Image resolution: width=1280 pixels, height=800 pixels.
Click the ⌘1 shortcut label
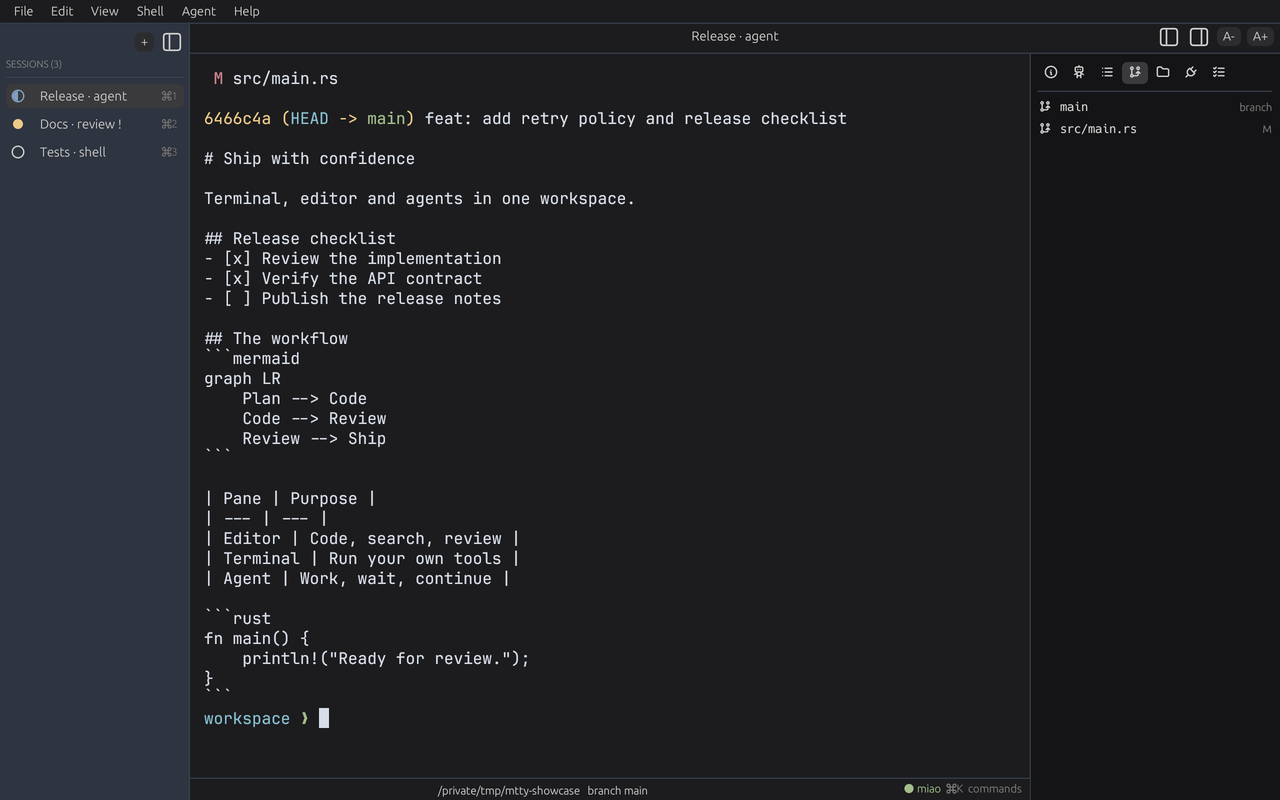click(169, 96)
